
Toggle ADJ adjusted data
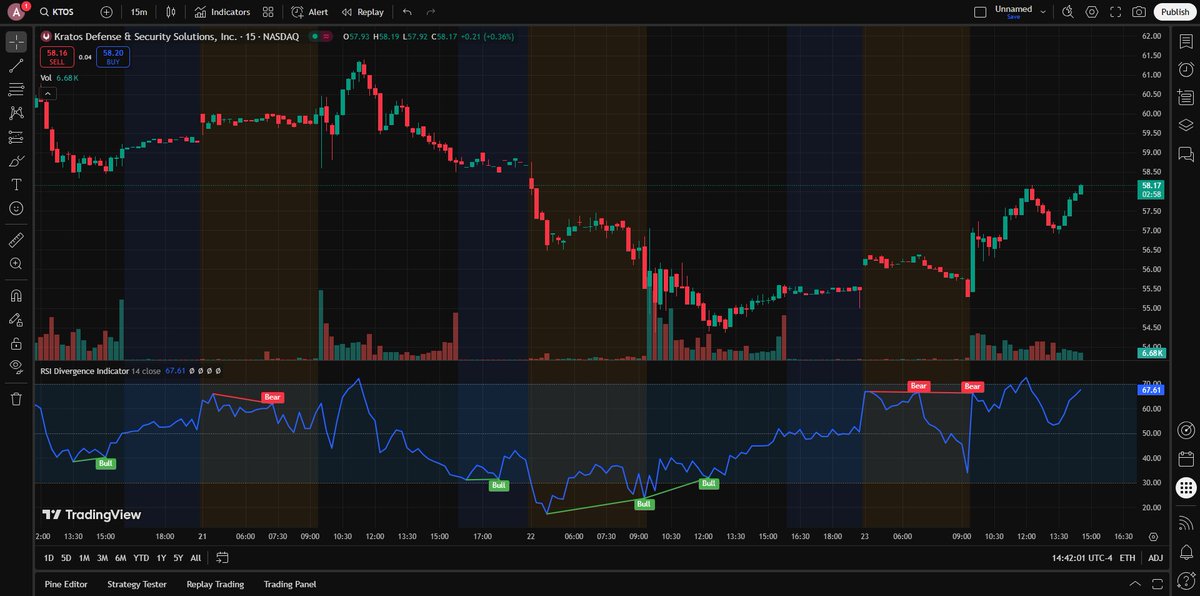[1155, 558]
